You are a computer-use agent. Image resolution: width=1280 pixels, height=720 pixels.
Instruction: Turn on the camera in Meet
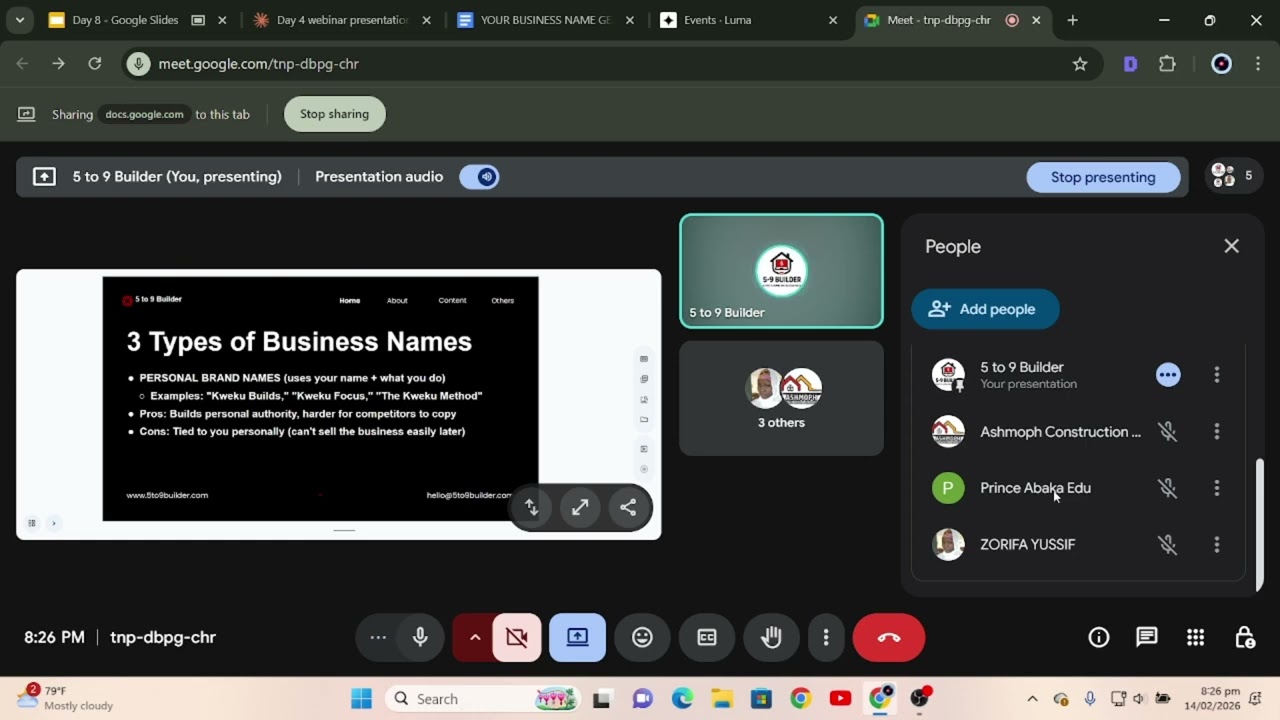[x=517, y=638]
